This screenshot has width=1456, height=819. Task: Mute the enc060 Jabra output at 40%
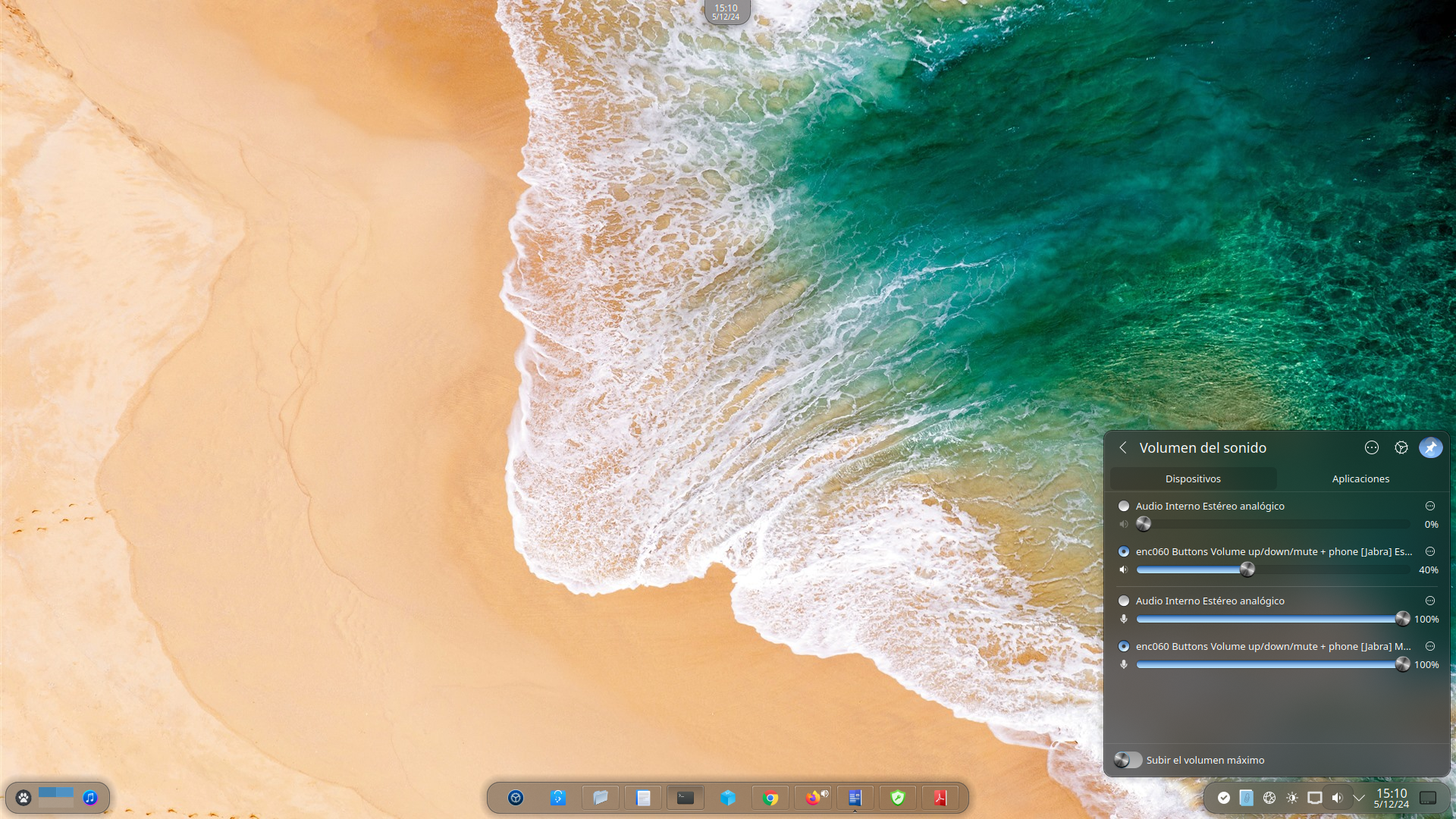coord(1124,570)
